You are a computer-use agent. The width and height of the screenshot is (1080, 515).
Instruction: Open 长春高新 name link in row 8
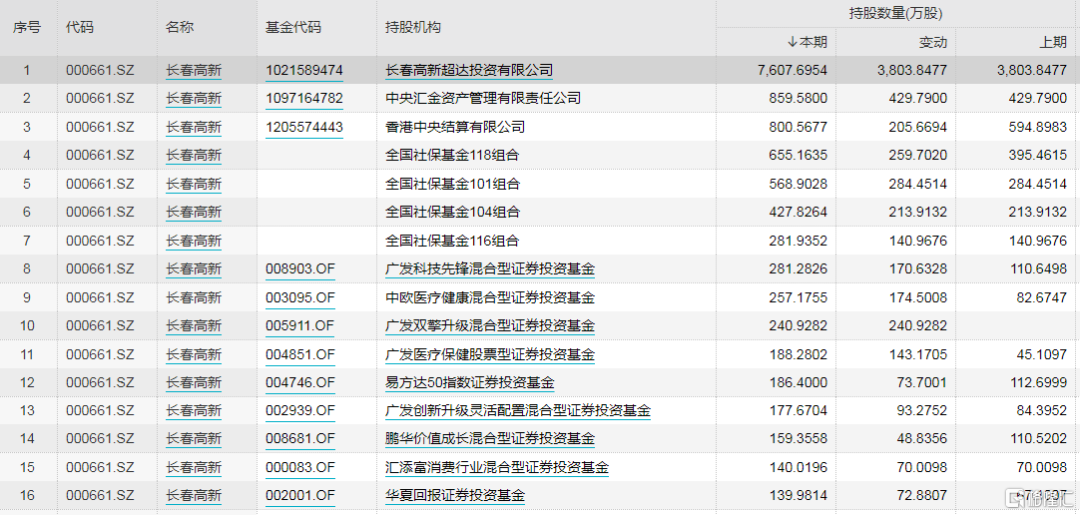coord(194,269)
